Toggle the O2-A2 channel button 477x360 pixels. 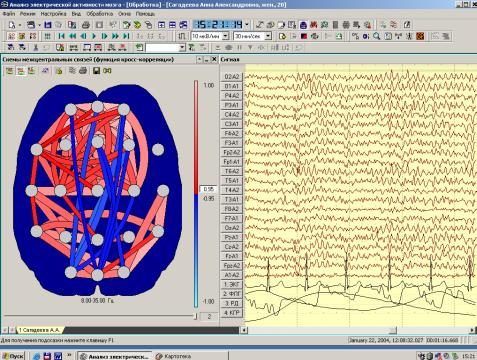tap(232, 77)
